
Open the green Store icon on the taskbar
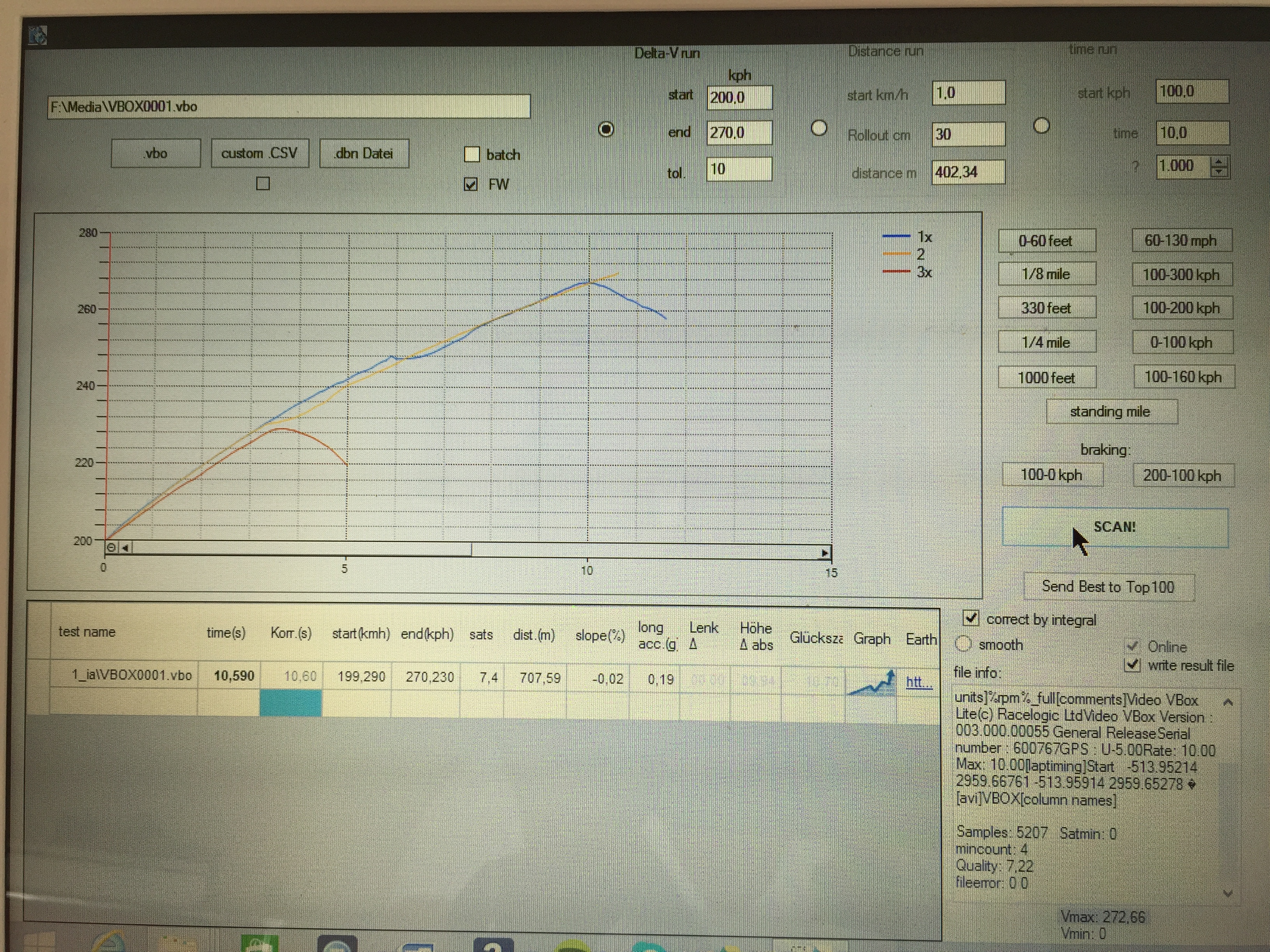pos(260,944)
